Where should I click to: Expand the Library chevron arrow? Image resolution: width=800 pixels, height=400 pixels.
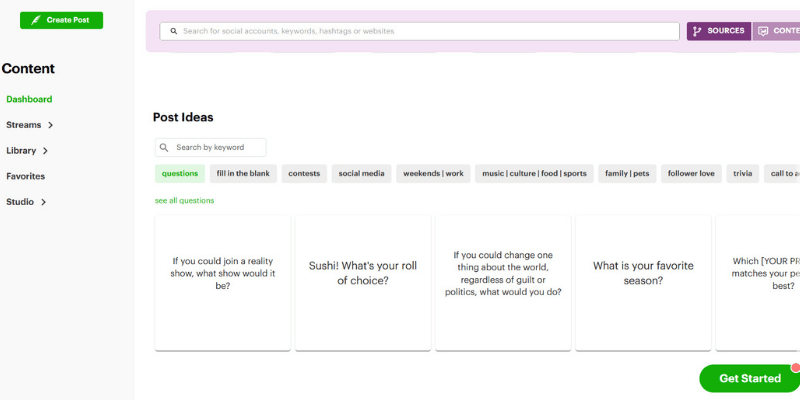coord(45,151)
